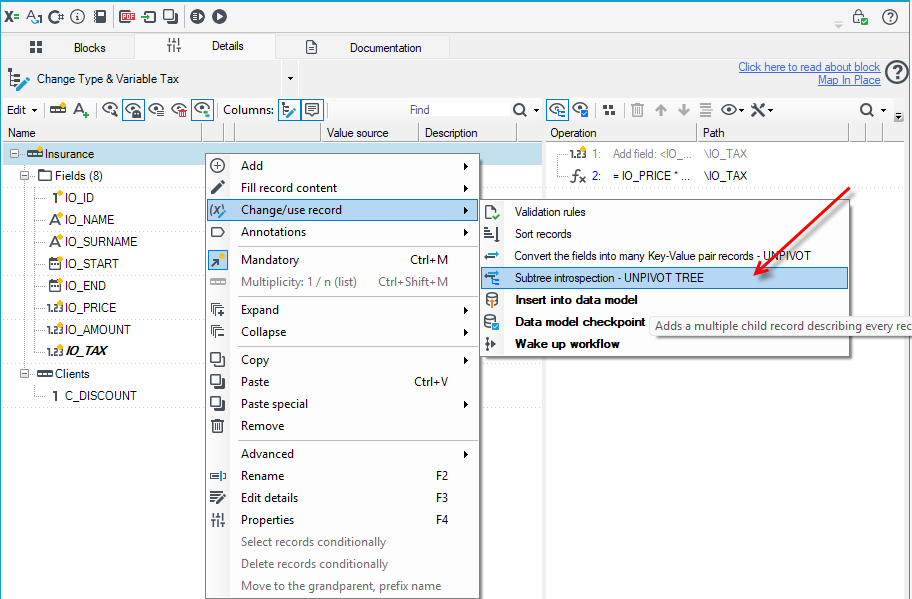The image size is (912, 599).
Task: Click the magnifier icon next to Find field
Action: point(519,110)
